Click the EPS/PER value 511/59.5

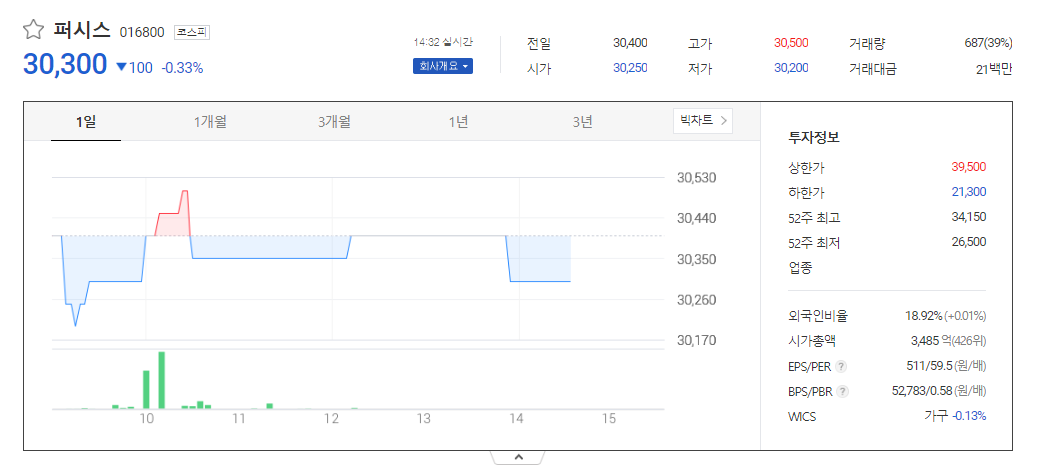click(x=930, y=366)
